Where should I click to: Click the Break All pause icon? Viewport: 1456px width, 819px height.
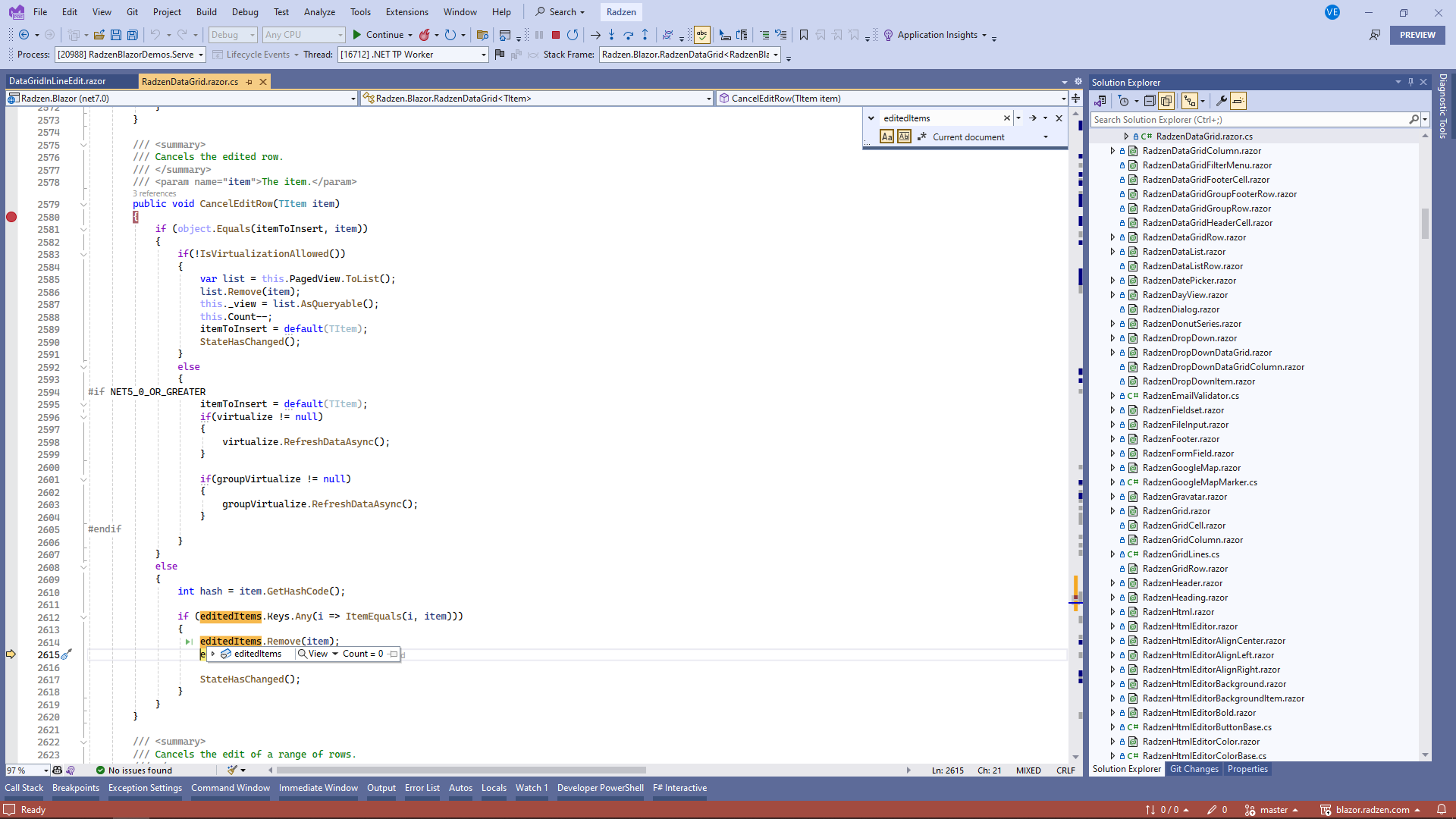pos(539,35)
